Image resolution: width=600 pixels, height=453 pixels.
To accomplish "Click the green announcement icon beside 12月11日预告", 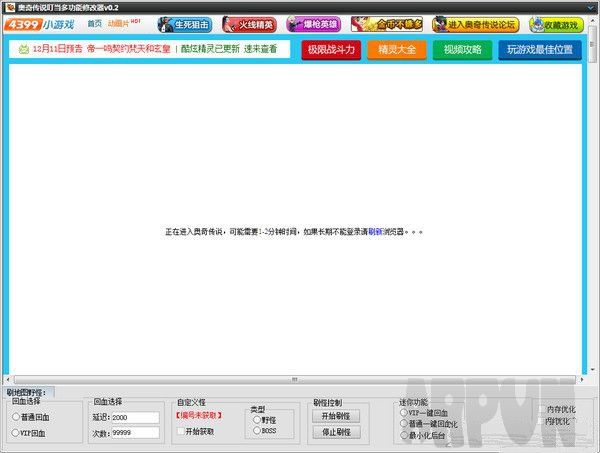I will (24, 49).
